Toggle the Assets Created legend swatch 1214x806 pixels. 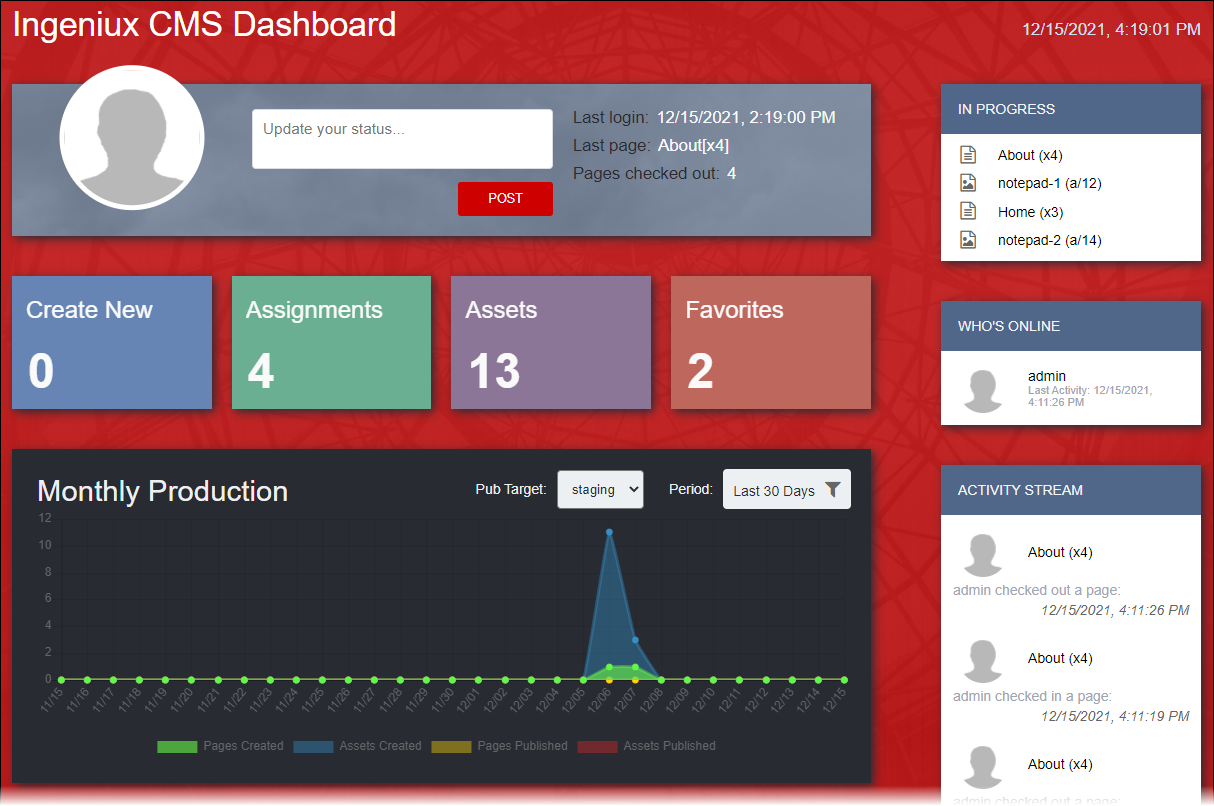coord(313,746)
